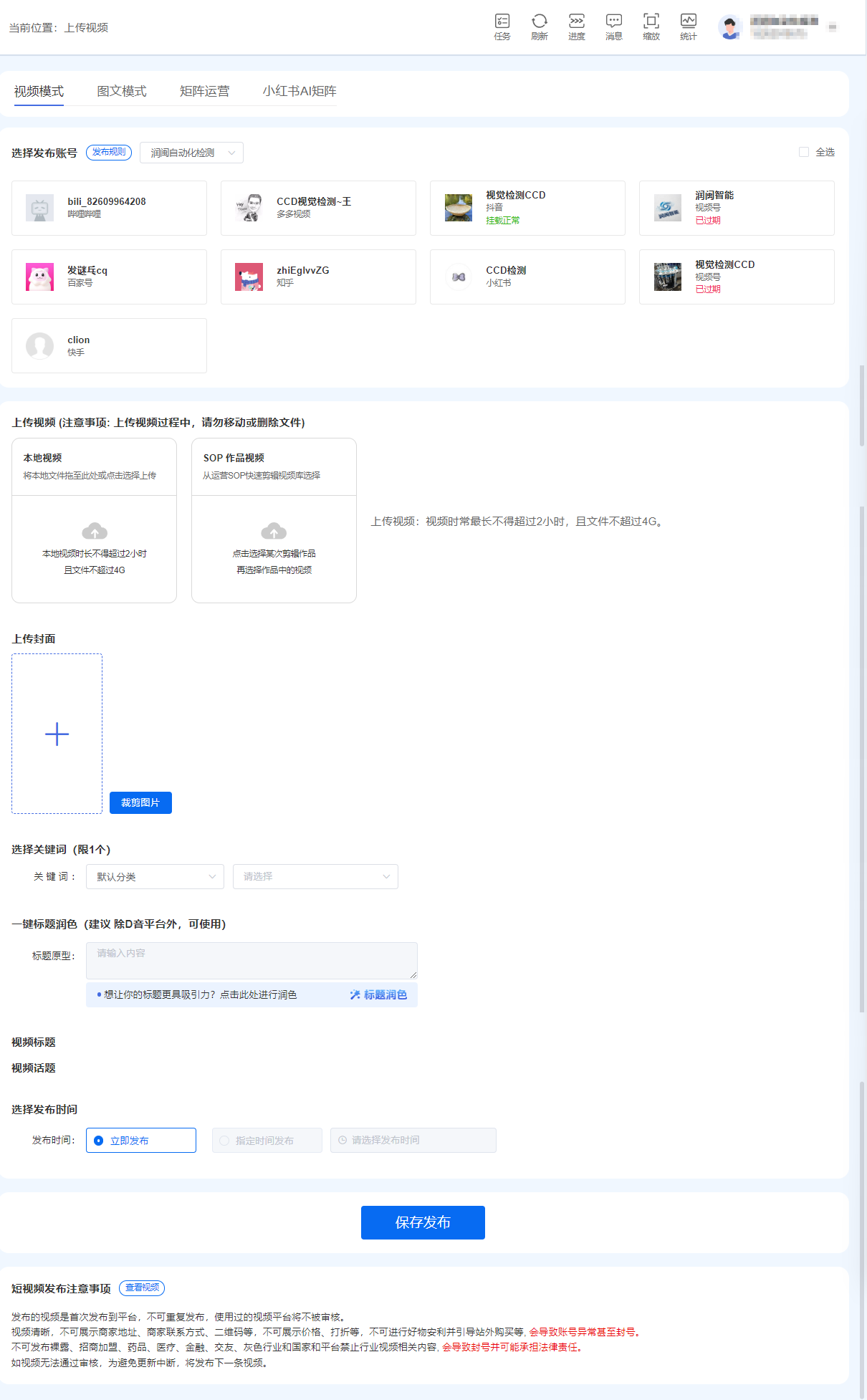
Task: Switch to the 矩阵运营 tab
Action: (x=205, y=91)
